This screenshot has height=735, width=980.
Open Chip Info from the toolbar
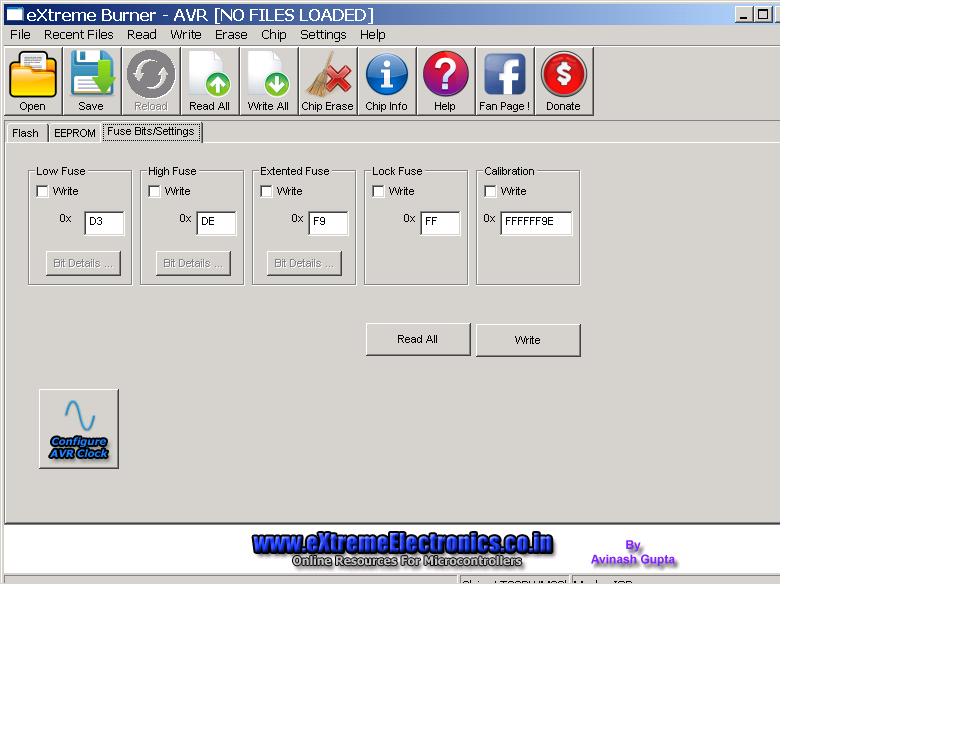pos(386,81)
